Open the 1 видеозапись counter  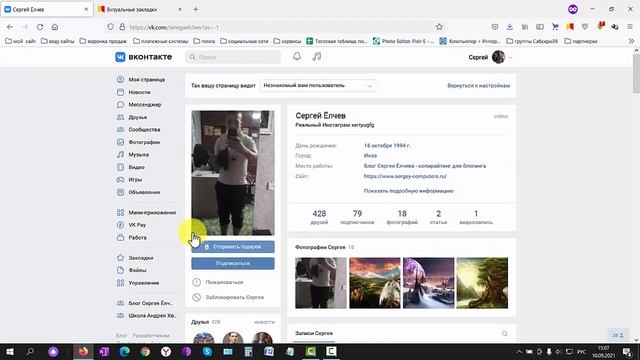pyautogui.click(x=476, y=217)
